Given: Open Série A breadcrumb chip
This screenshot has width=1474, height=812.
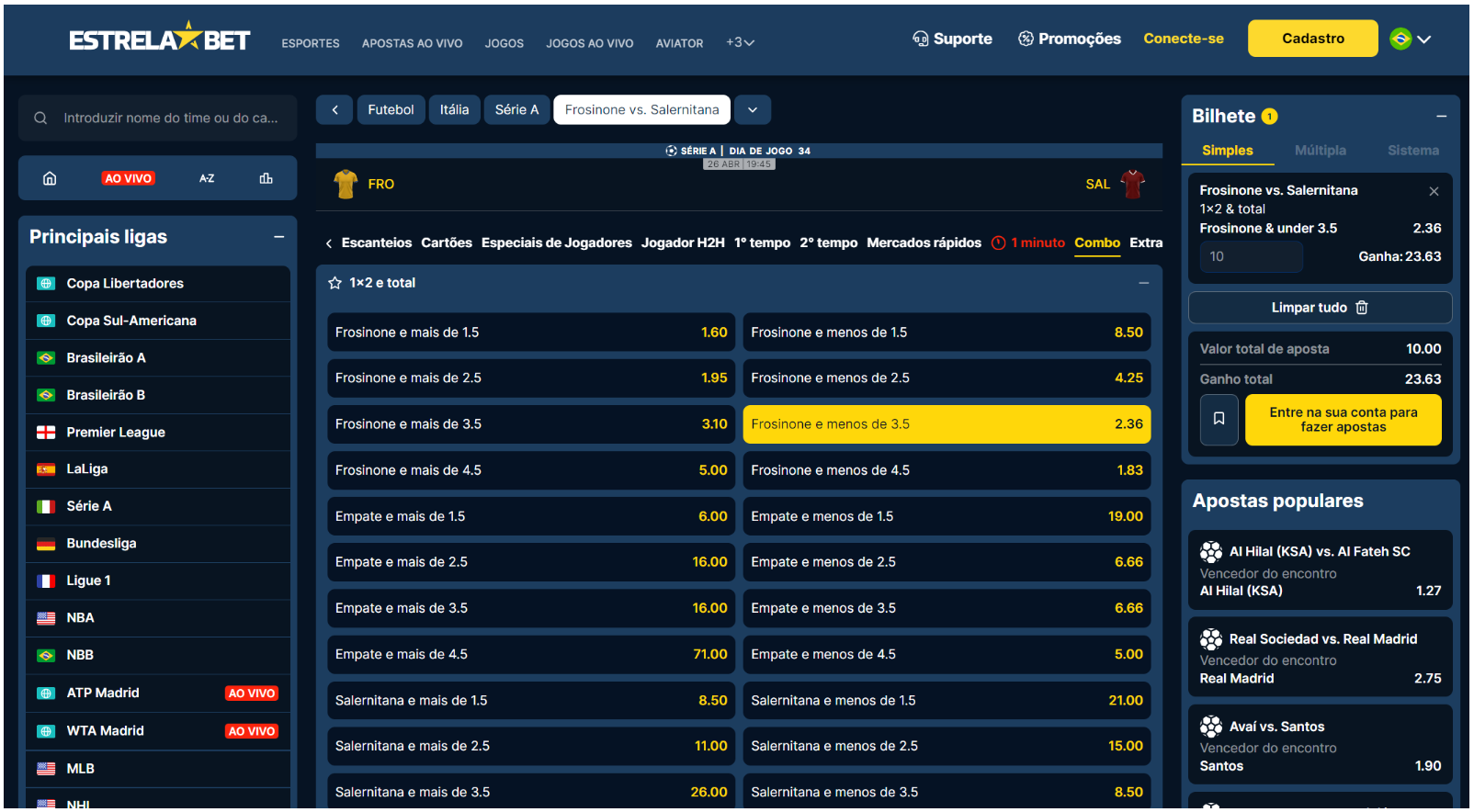Looking at the screenshot, I should click(516, 110).
